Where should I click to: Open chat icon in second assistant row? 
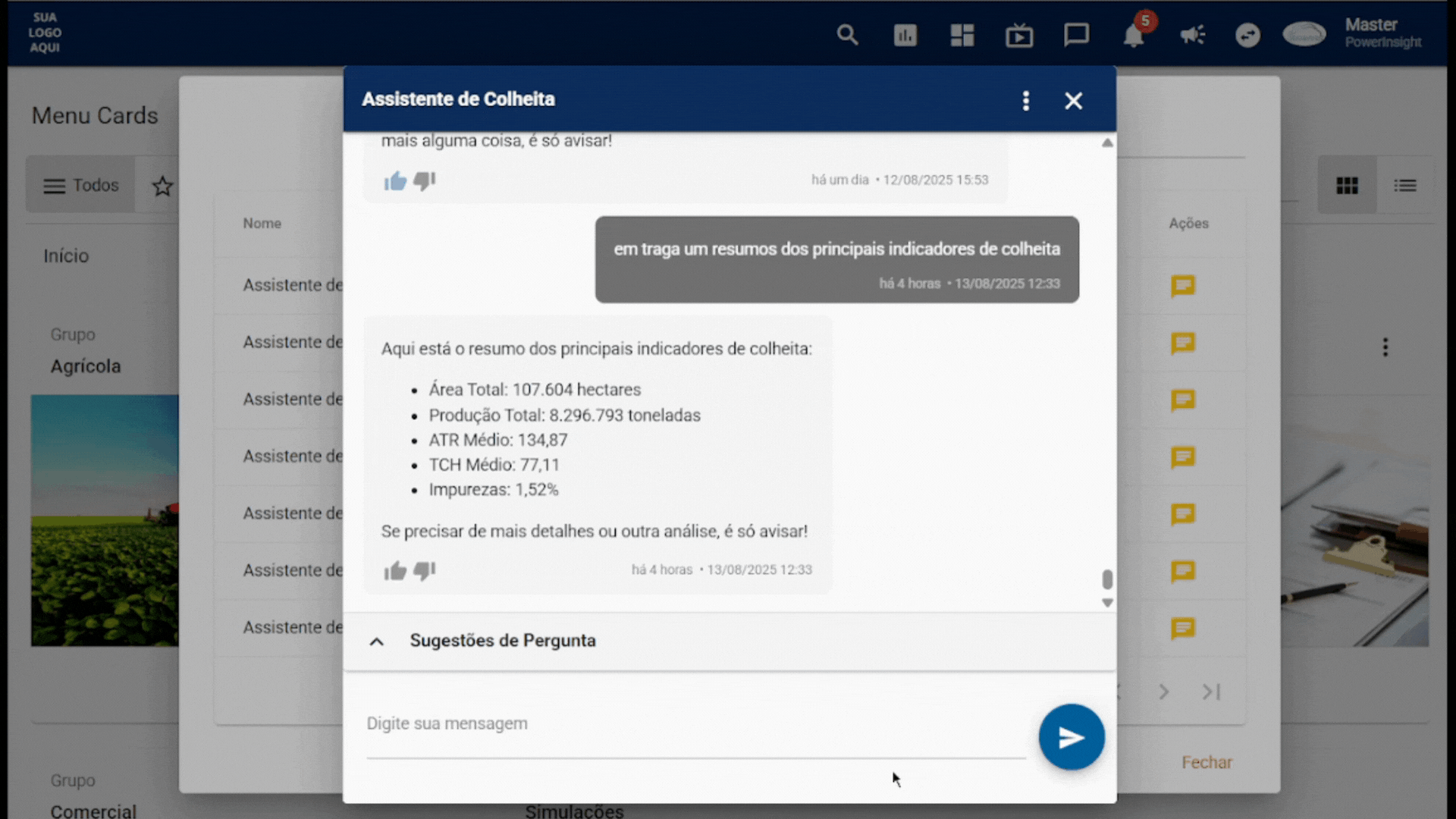point(1183,344)
